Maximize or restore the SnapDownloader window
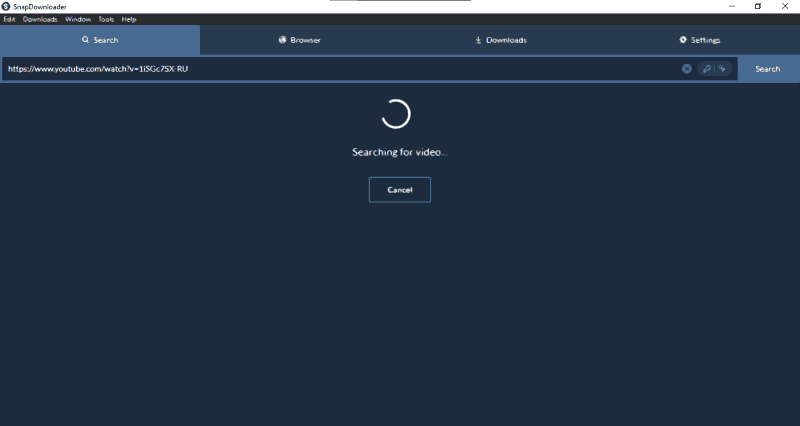Image resolution: width=800 pixels, height=426 pixels. 757,6
